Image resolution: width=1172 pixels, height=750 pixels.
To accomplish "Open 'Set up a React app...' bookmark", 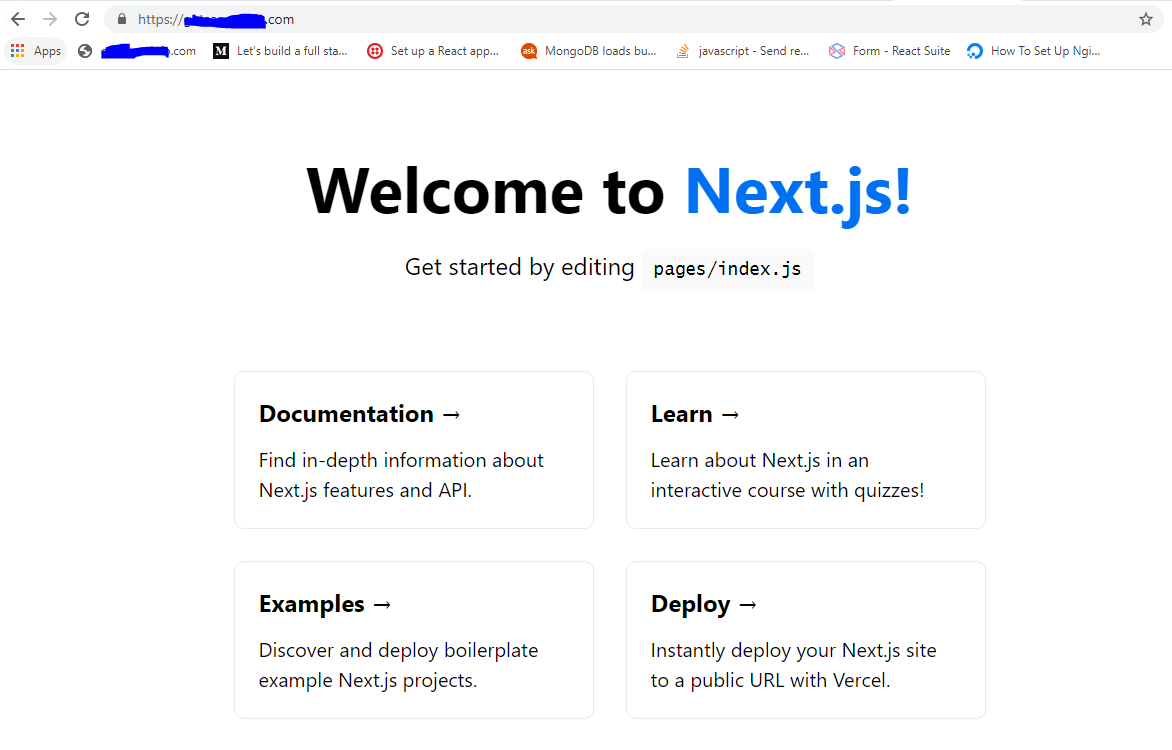I will point(434,51).
